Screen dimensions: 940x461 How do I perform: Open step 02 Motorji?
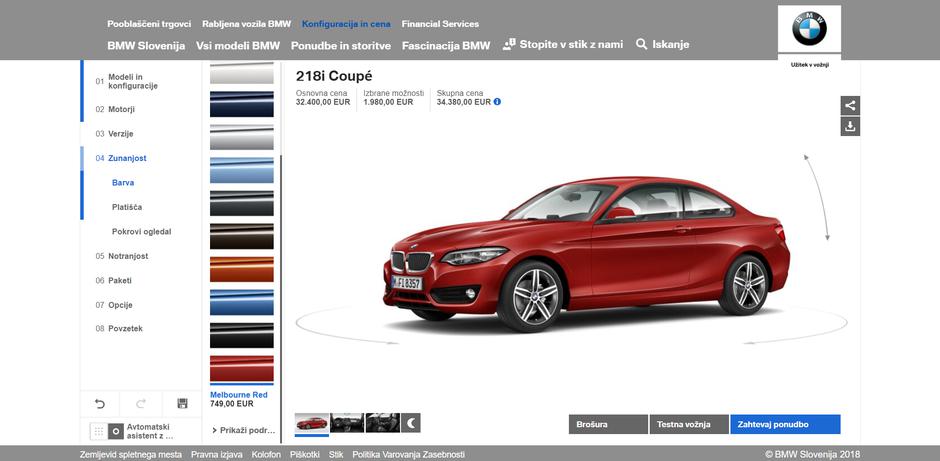(115, 110)
